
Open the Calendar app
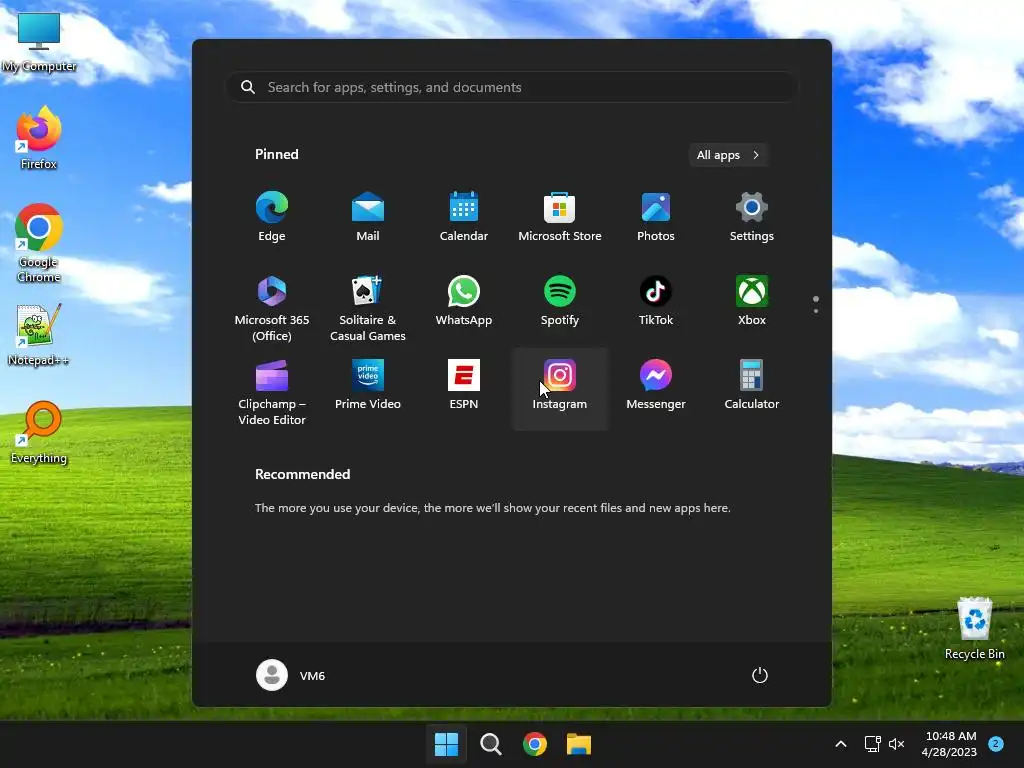[464, 217]
